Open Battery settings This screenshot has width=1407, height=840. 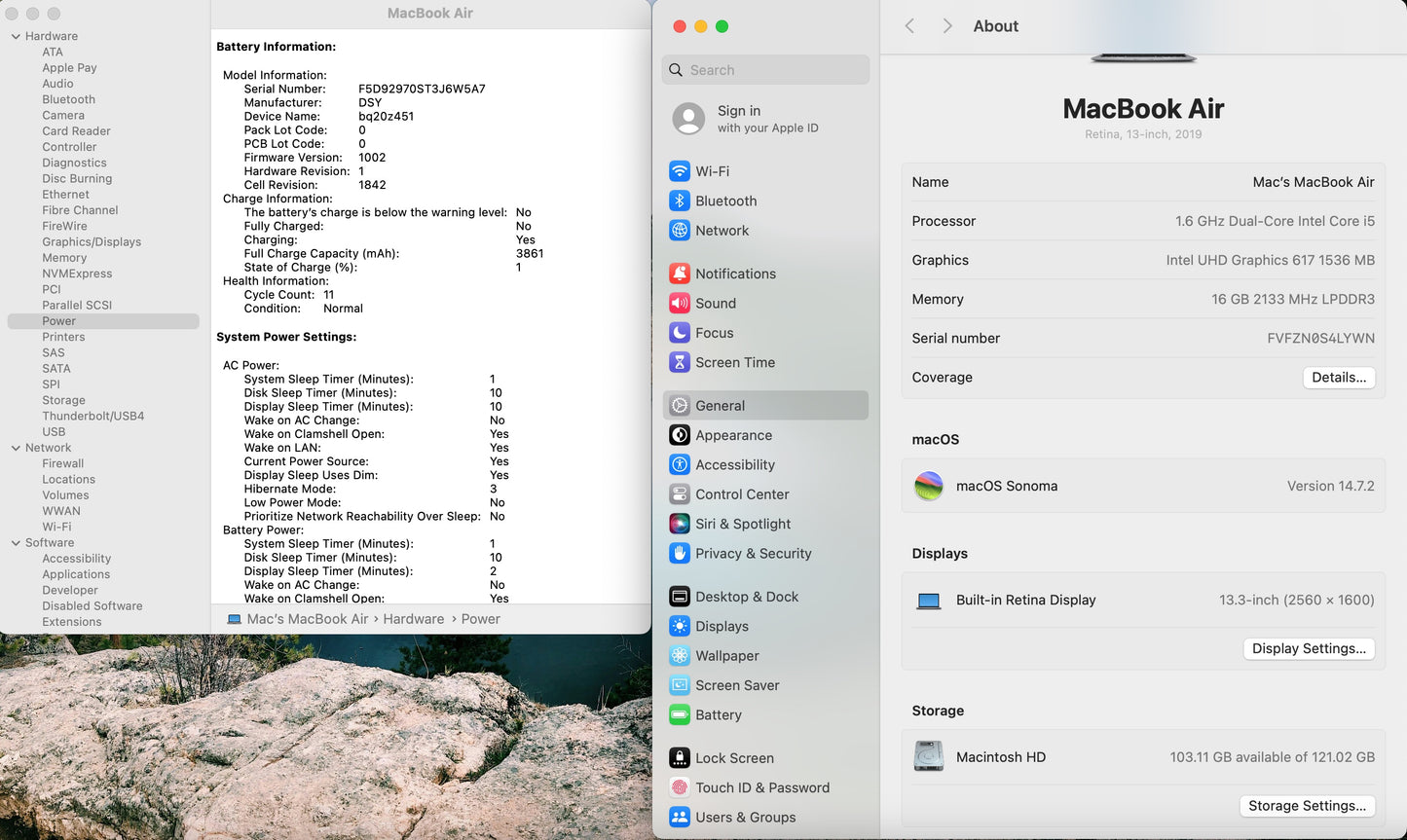coord(719,714)
